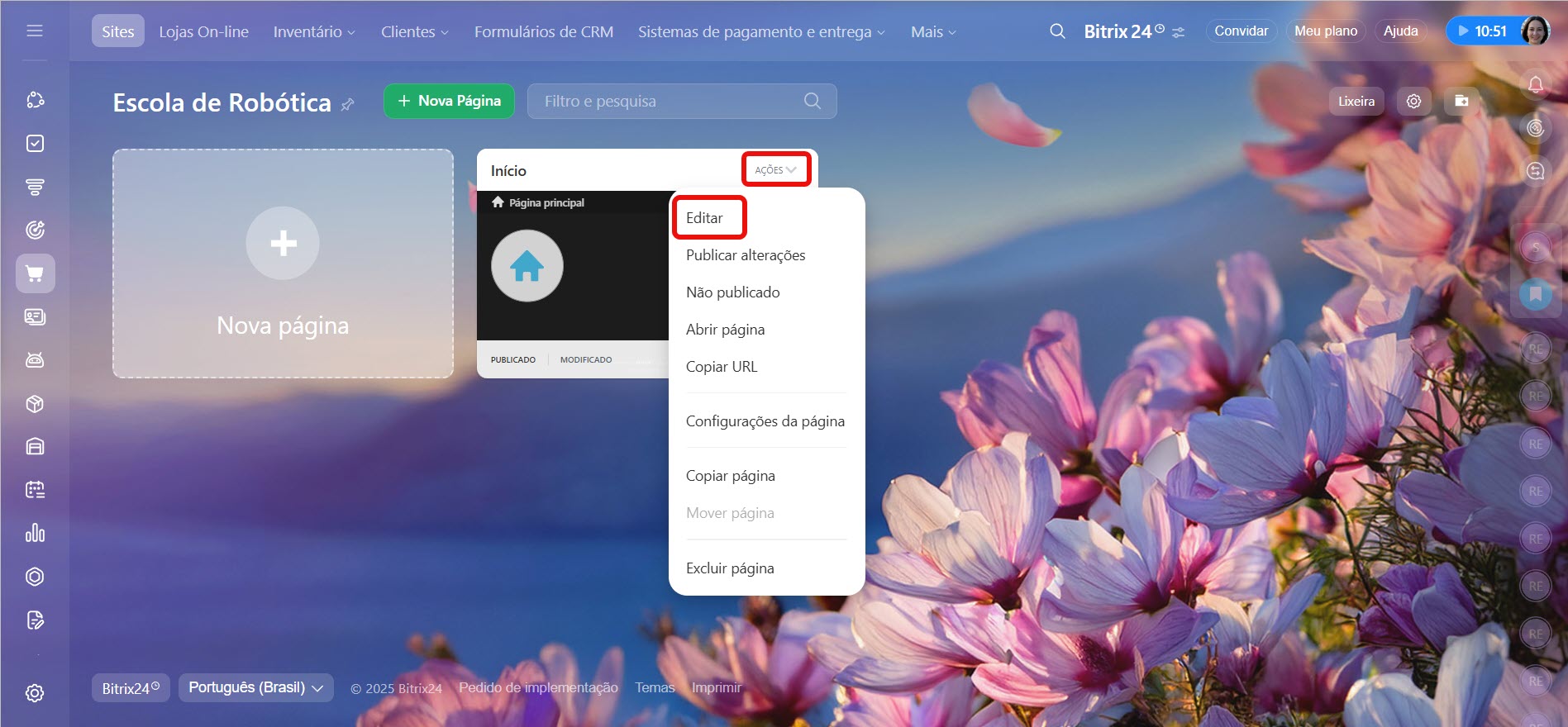Open the bar chart analytics icon in sidebar
The image size is (1568, 727).
(x=35, y=533)
